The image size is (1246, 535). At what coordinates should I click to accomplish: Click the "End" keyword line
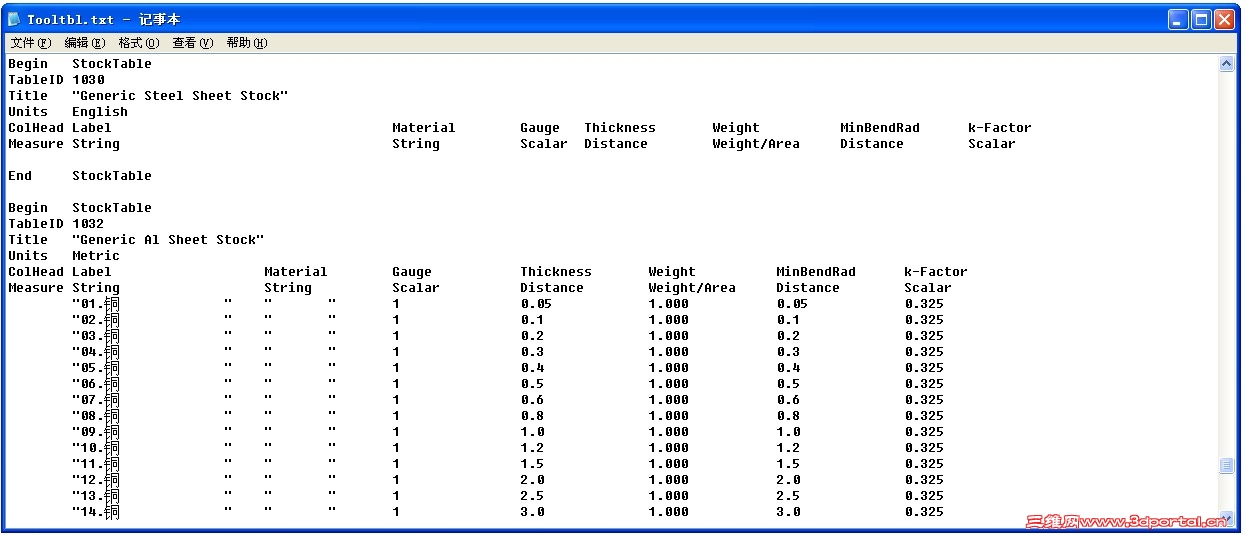click(20, 176)
